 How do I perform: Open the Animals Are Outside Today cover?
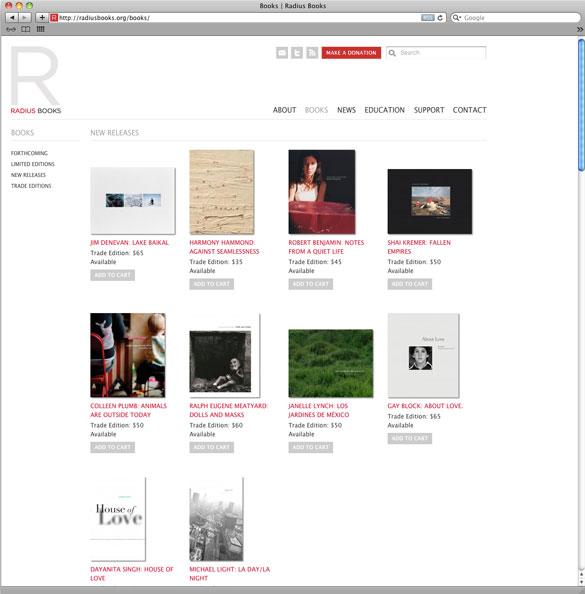[x=128, y=355]
